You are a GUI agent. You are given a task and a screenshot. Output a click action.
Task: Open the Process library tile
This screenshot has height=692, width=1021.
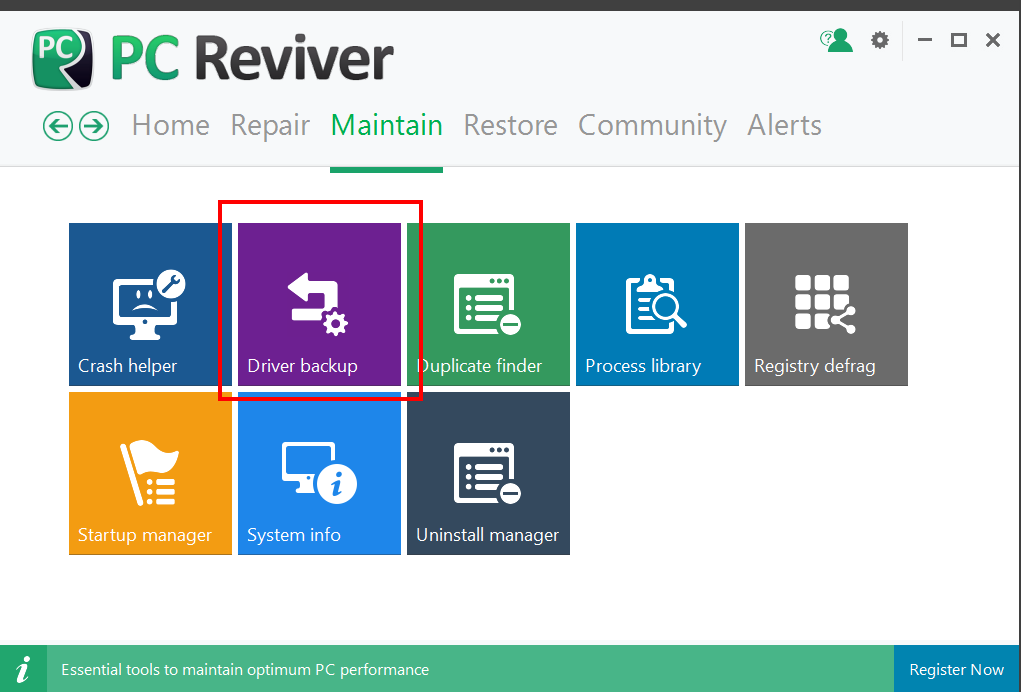click(657, 304)
